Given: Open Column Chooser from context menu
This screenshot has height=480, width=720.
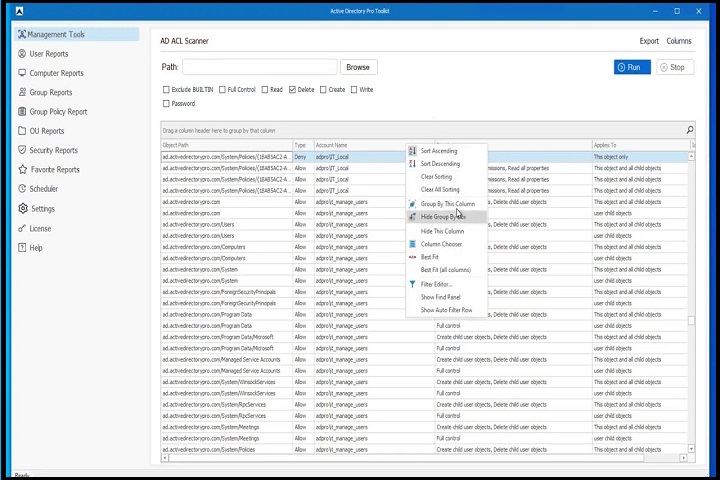Looking at the screenshot, I should click(441, 244).
